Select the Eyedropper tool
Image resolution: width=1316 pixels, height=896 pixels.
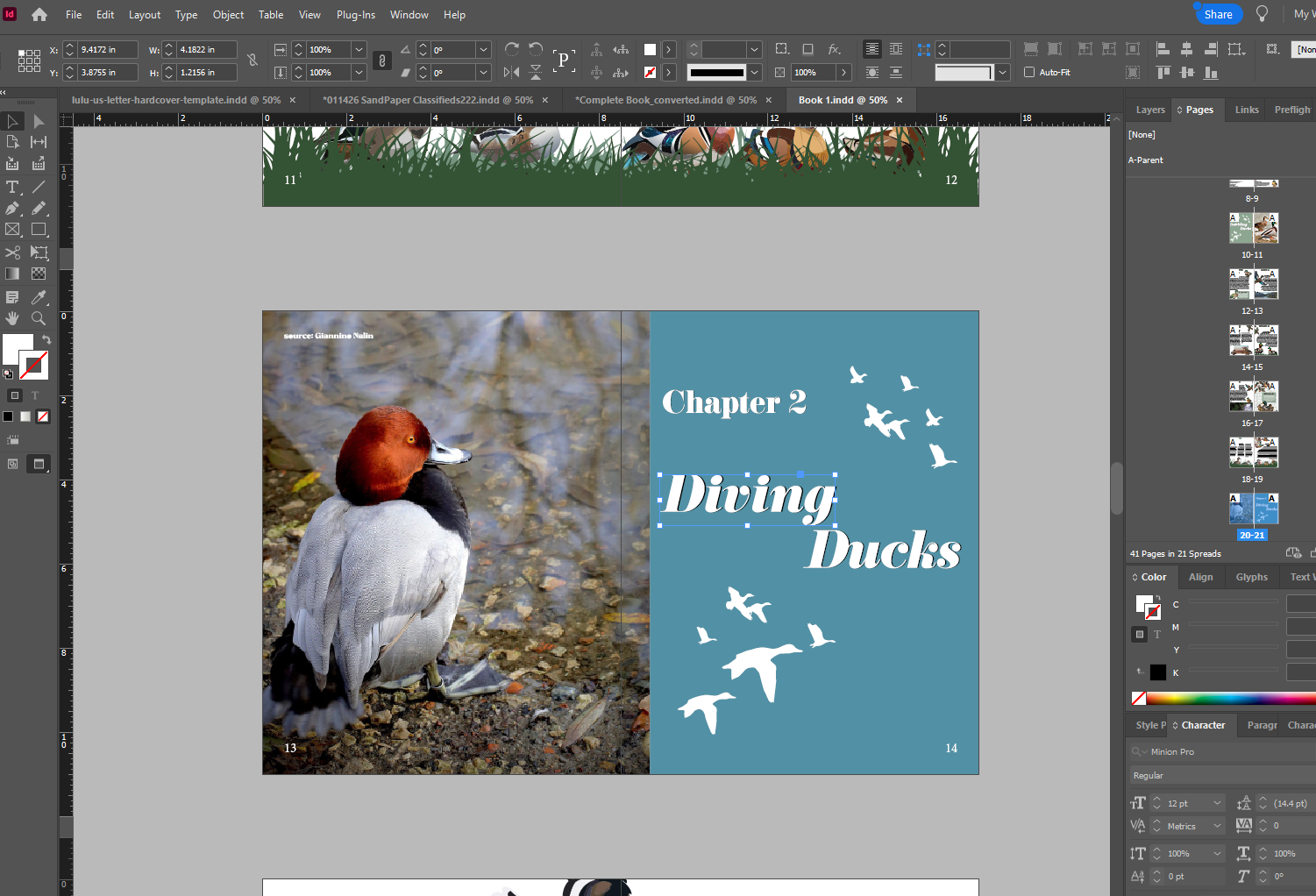click(39, 297)
